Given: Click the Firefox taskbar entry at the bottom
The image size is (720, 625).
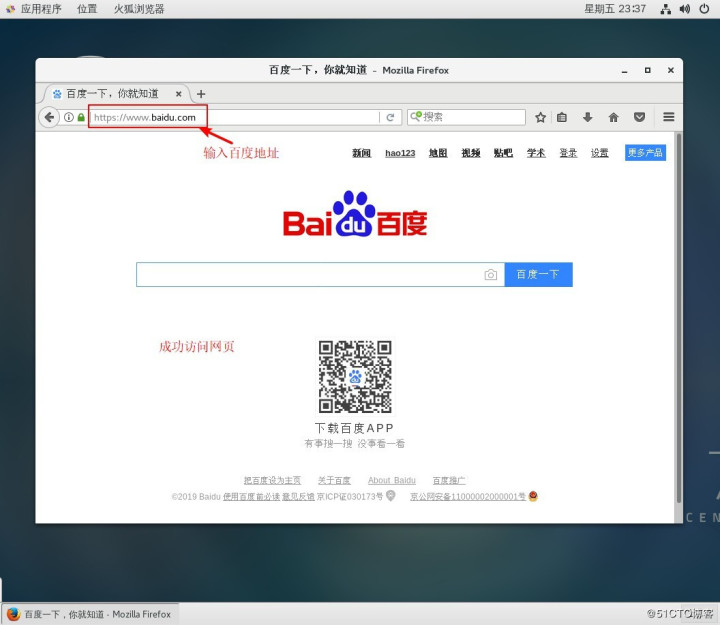Looking at the screenshot, I should tap(90, 614).
